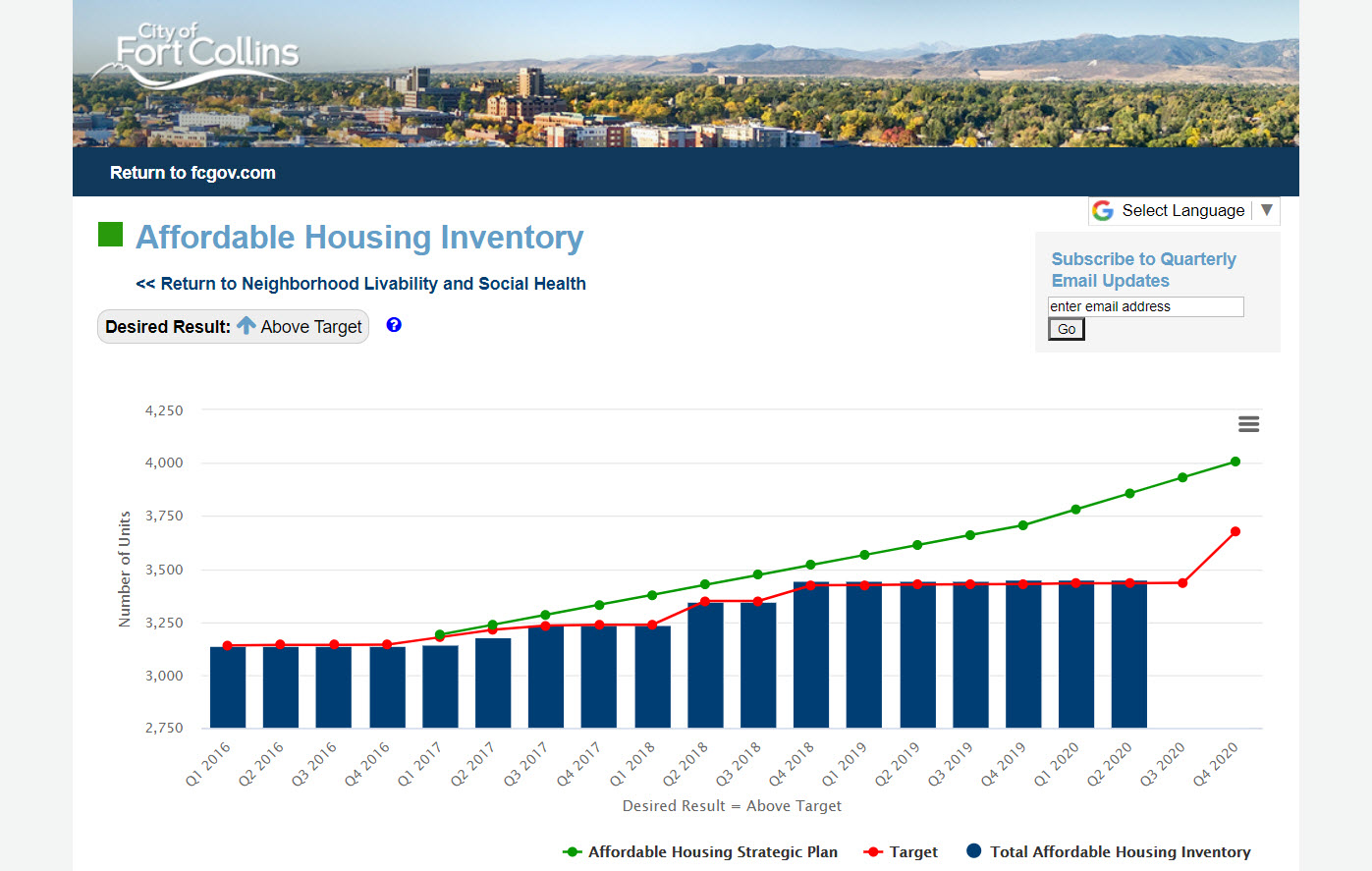Screen dimensions: 1372x871
Task: Expand the Select Language dropdown
Action: tap(1264, 209)
